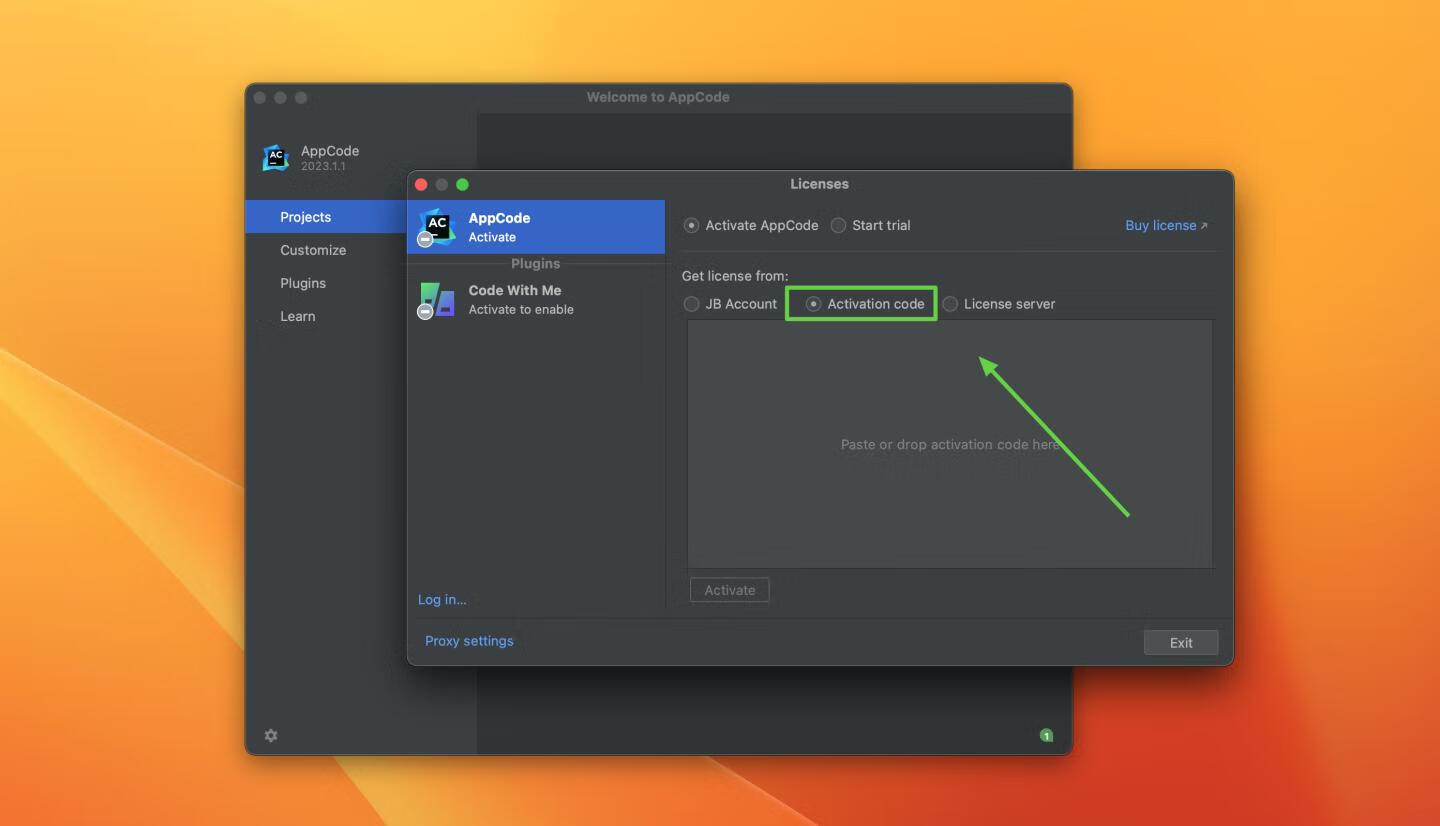This screenshot has height=826, width=1440.
Task: Select the Activate AppCode radio button
Action: pos(691,225)
